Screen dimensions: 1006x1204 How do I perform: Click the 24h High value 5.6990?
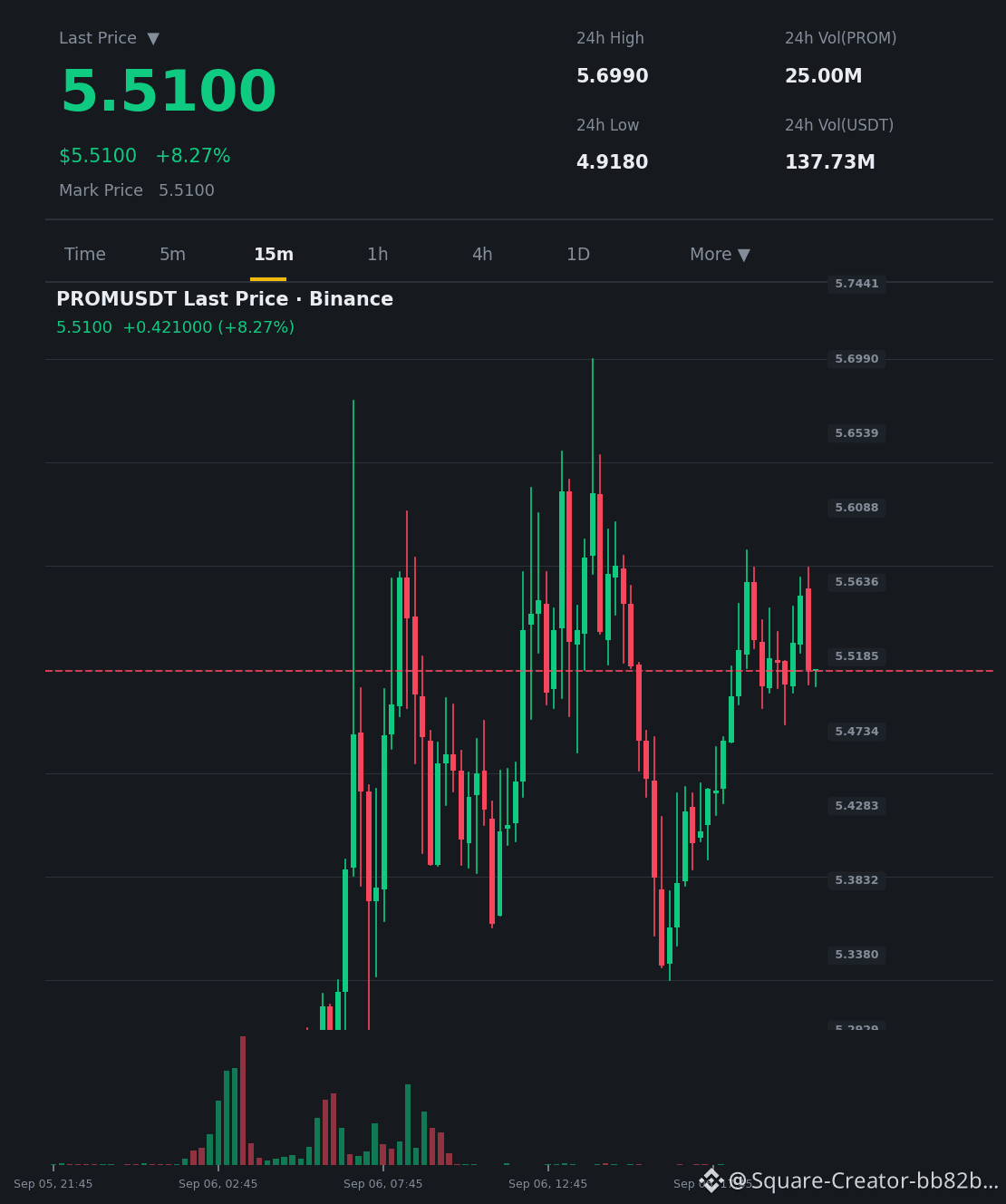[x=613, y=76]
